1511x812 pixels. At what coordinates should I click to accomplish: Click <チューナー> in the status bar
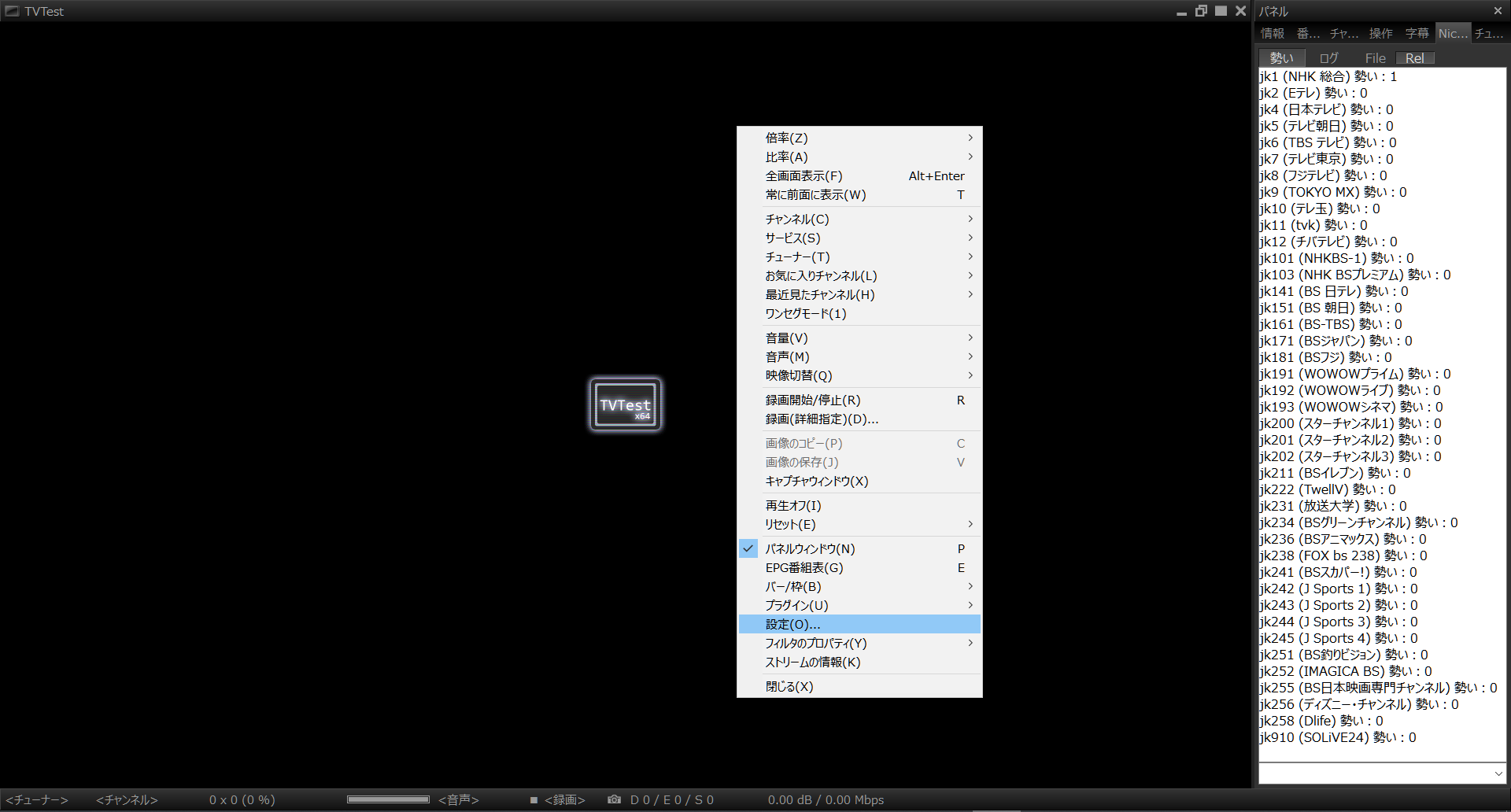tap(37, 799)
